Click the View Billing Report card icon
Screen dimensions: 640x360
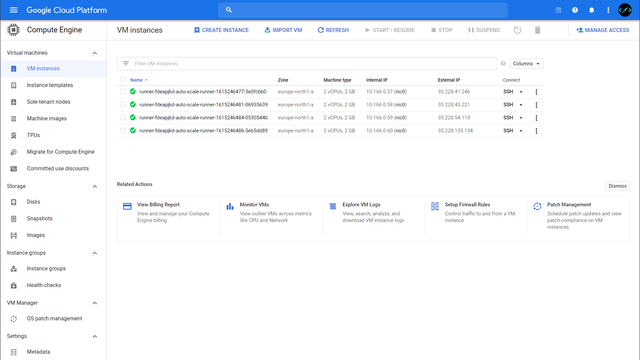point(127,207)
